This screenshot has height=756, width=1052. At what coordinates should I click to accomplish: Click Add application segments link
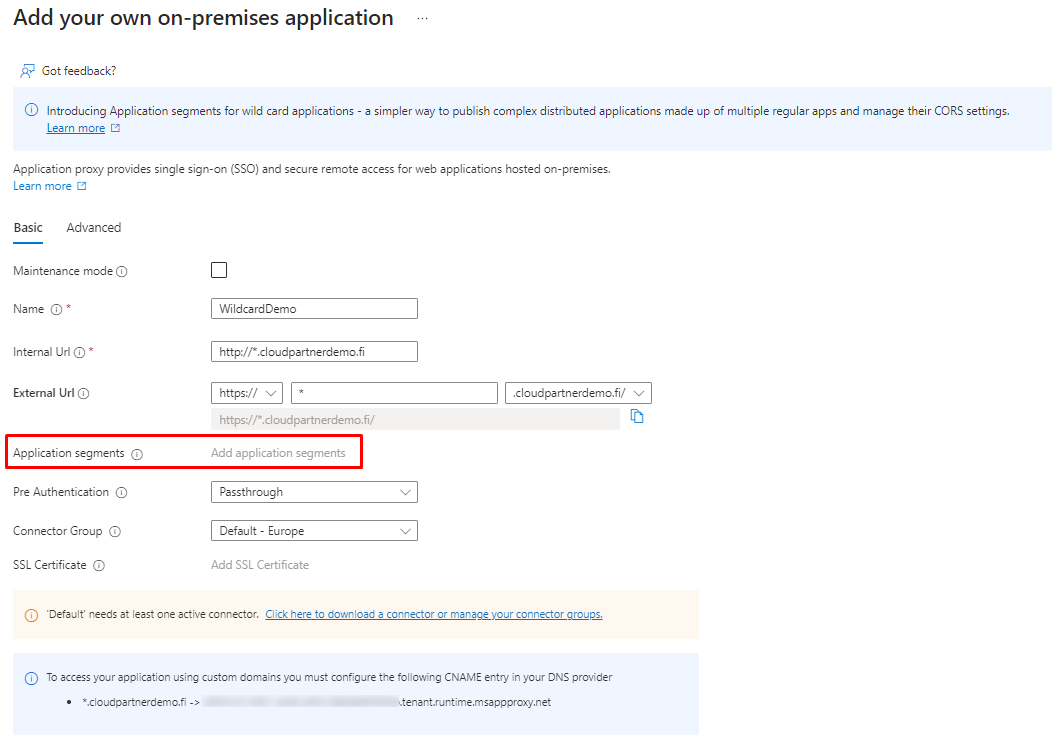[x=278, y=453]
